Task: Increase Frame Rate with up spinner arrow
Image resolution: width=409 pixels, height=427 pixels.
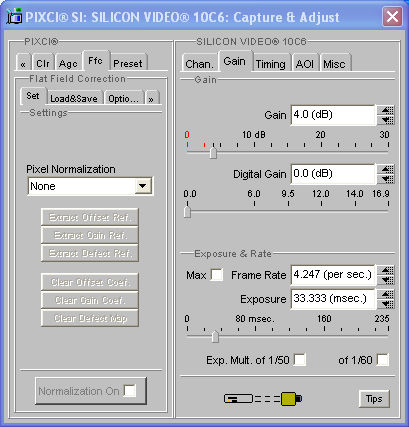Action: pyautogui.click(x=386, y=270)
